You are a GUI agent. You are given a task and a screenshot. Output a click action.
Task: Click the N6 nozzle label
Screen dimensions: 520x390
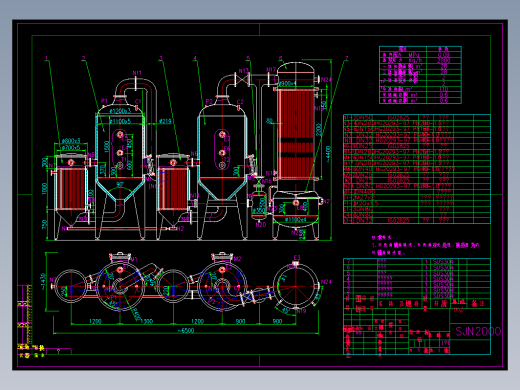[x=194, y=154]
